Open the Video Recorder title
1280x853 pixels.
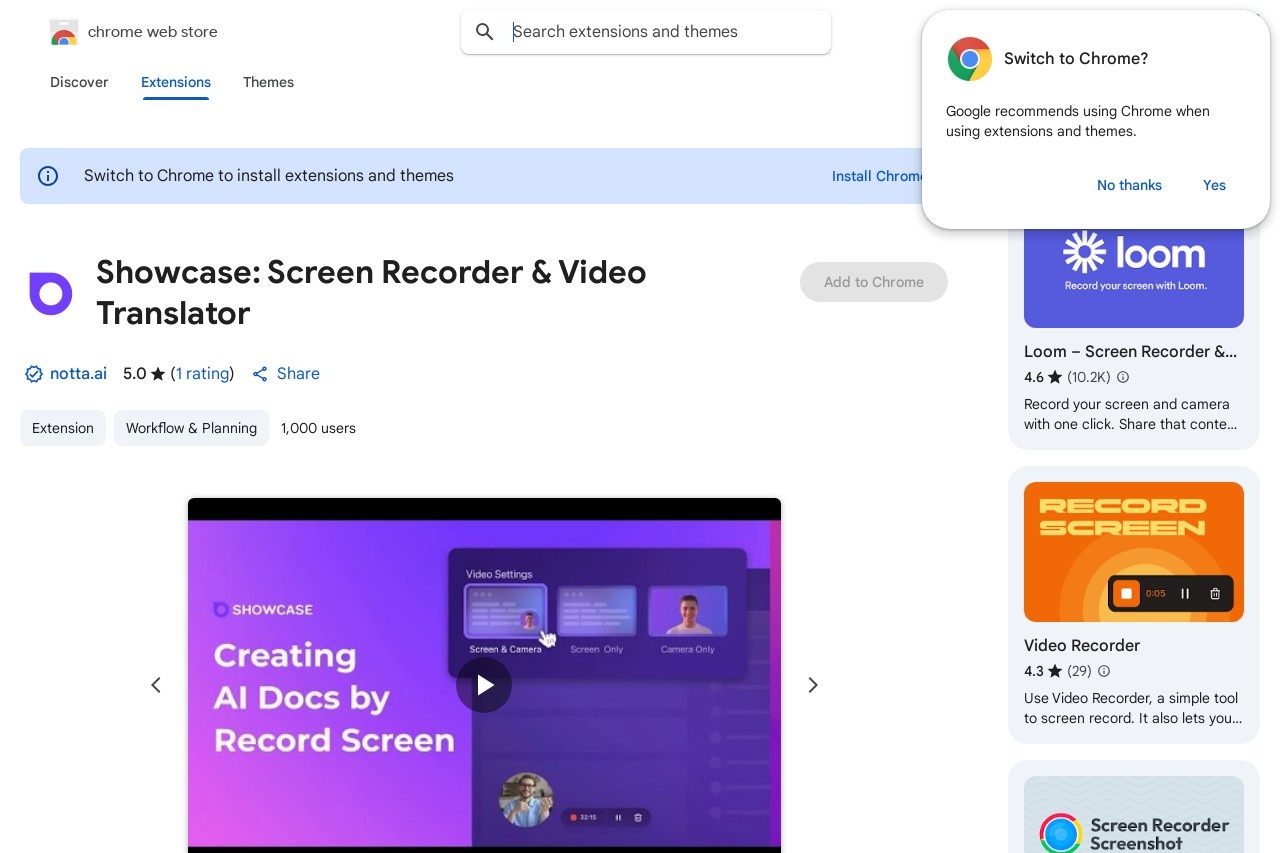pos(1082,646)
